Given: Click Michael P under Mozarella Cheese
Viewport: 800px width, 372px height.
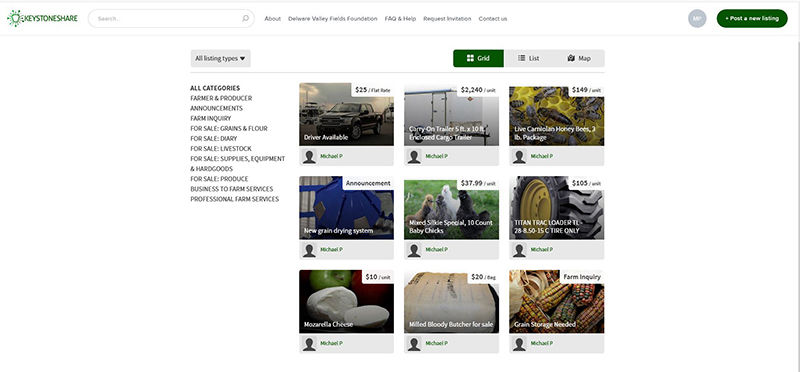Looking at the screenshot, I should tap(331, 343).
